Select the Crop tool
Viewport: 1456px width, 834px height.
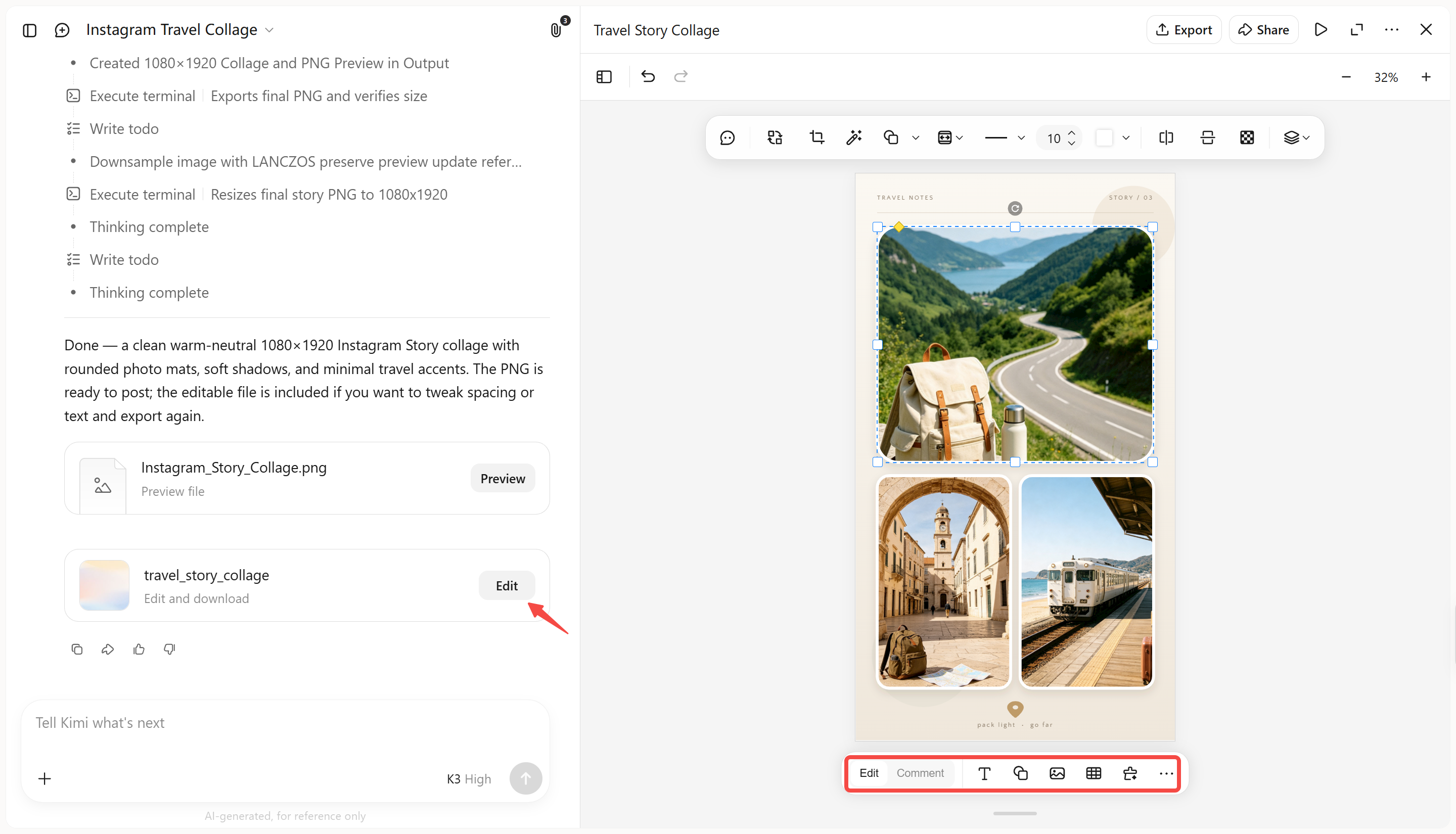pyautogui.click(x=817, y=137)
